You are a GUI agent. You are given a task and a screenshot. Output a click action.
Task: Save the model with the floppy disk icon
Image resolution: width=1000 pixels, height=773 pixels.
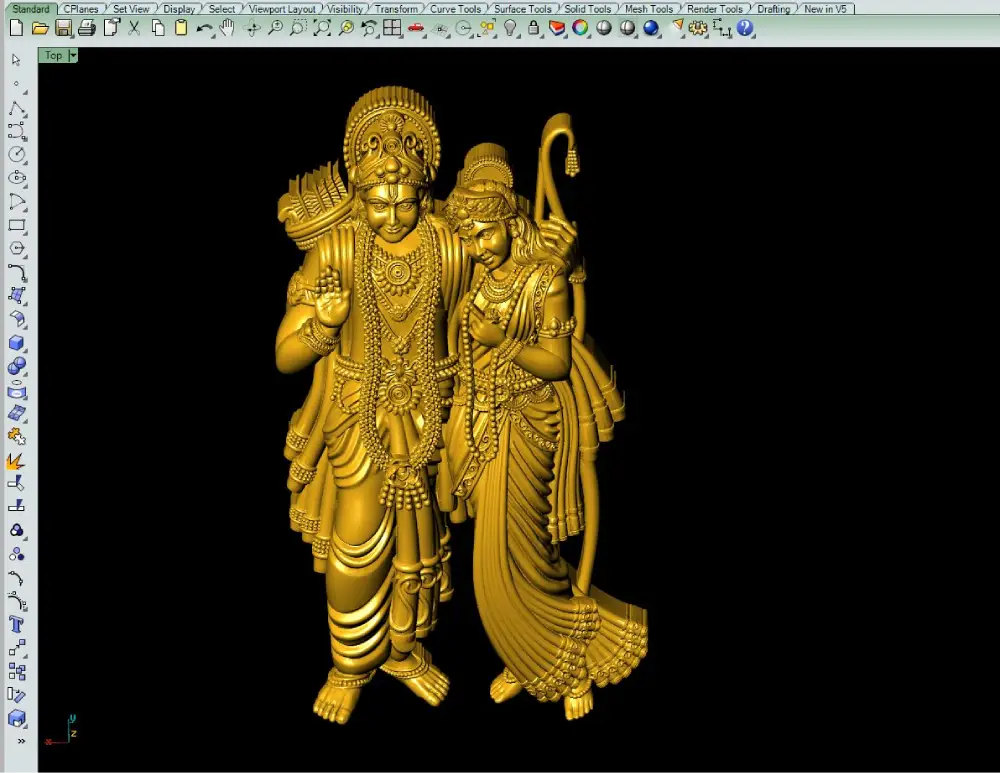(x=63, y=28)
